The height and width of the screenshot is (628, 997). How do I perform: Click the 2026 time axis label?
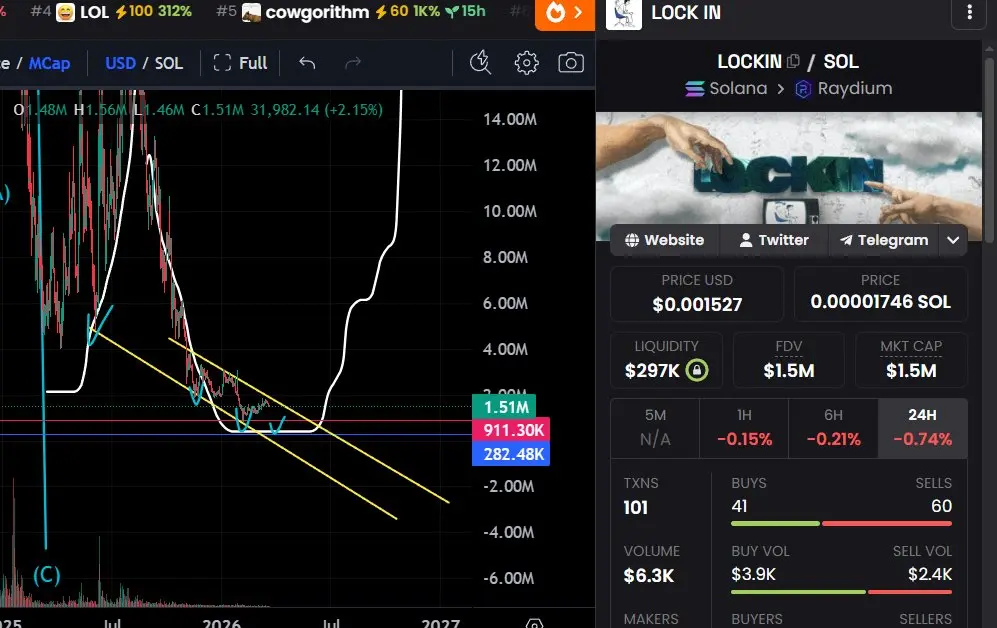click(x=221, y=623)
